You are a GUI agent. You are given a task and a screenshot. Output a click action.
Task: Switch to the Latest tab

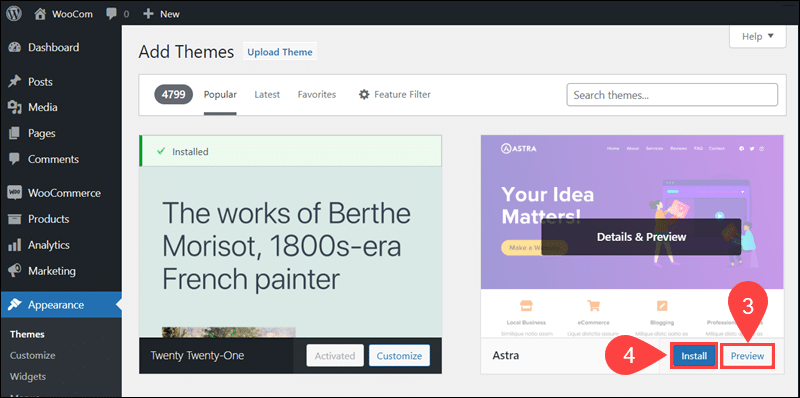[x=267, y=95]
